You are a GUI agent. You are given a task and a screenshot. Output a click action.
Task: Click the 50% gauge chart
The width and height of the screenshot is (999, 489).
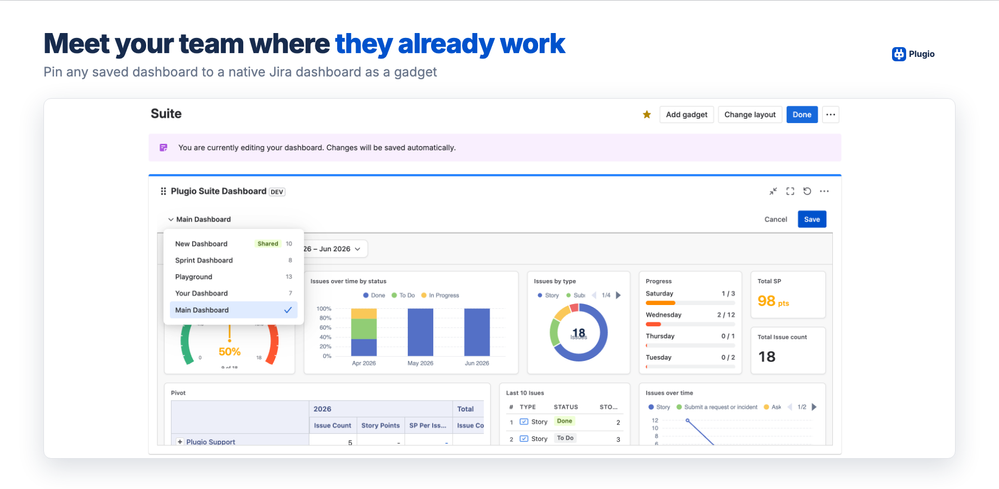click(229, 346)
